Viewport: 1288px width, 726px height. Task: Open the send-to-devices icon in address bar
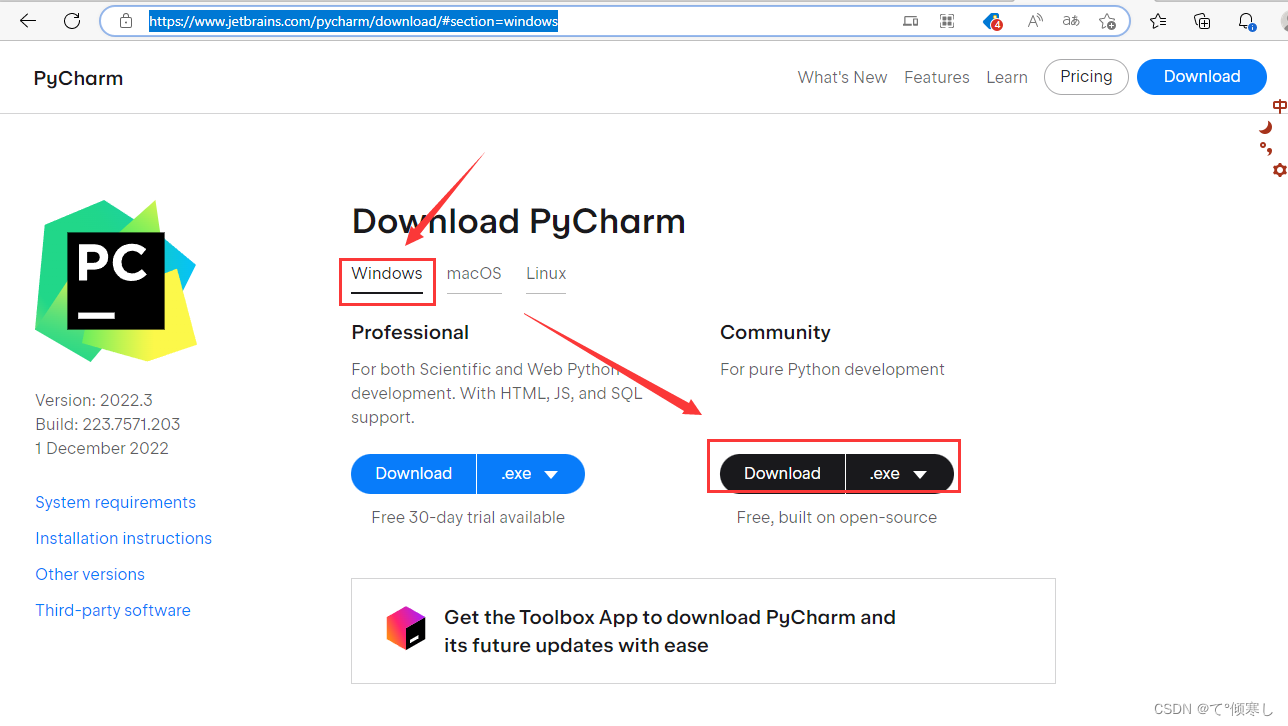pos(910,21)
